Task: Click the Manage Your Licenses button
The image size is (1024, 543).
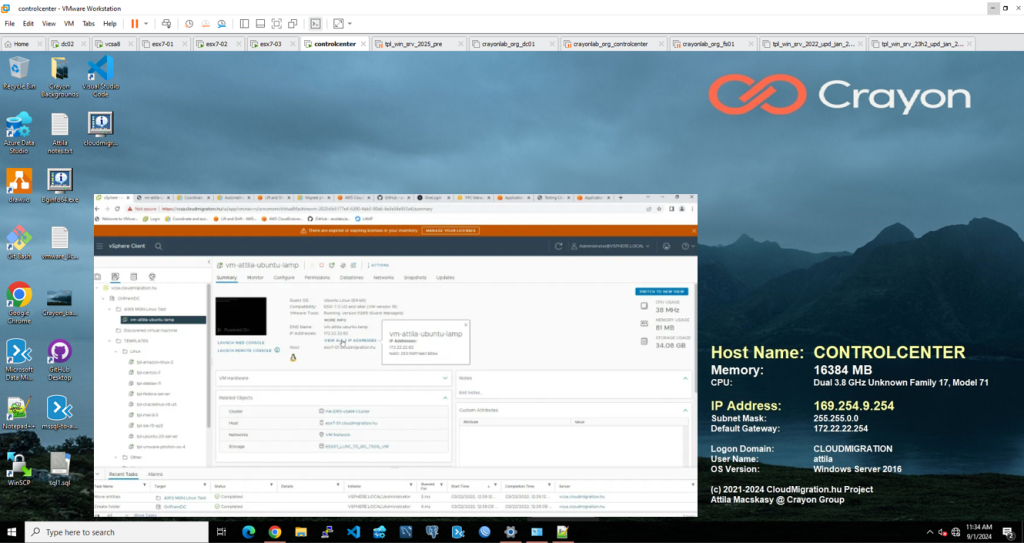Action: (450, 230)
